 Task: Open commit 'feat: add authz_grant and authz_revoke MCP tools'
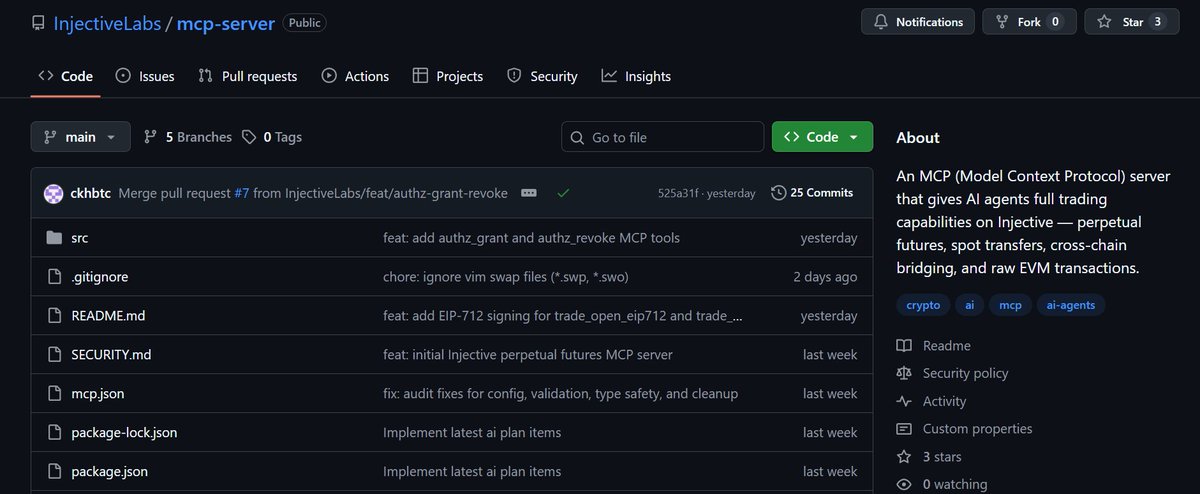pyautogui.click(x=531, y=238)
